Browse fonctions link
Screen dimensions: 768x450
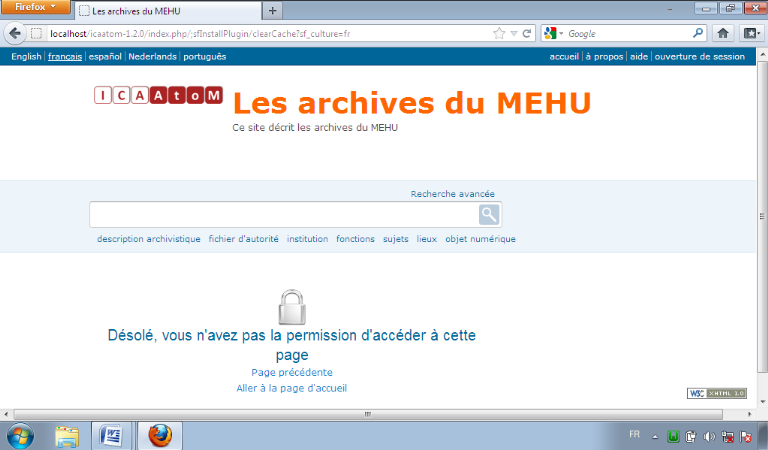pyautogui.click(x=355, y=239)
